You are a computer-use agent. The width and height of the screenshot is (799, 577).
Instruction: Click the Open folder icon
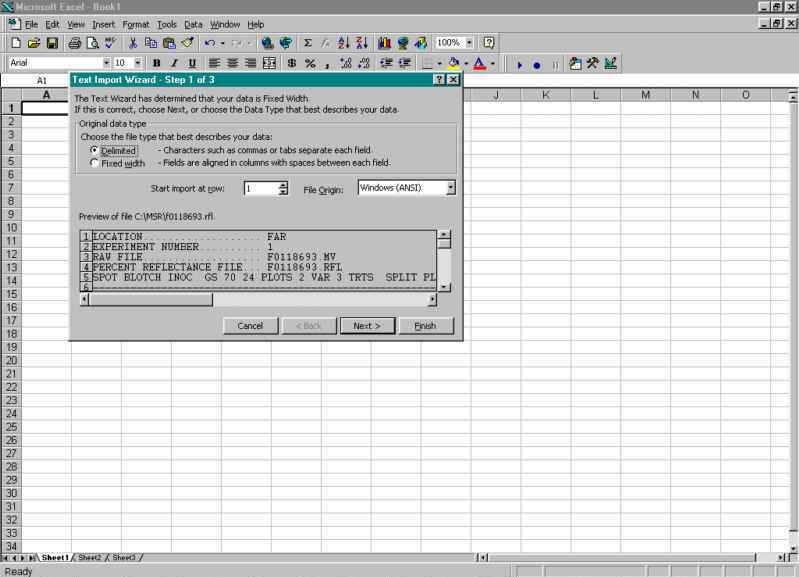click(x=34, y=43)
